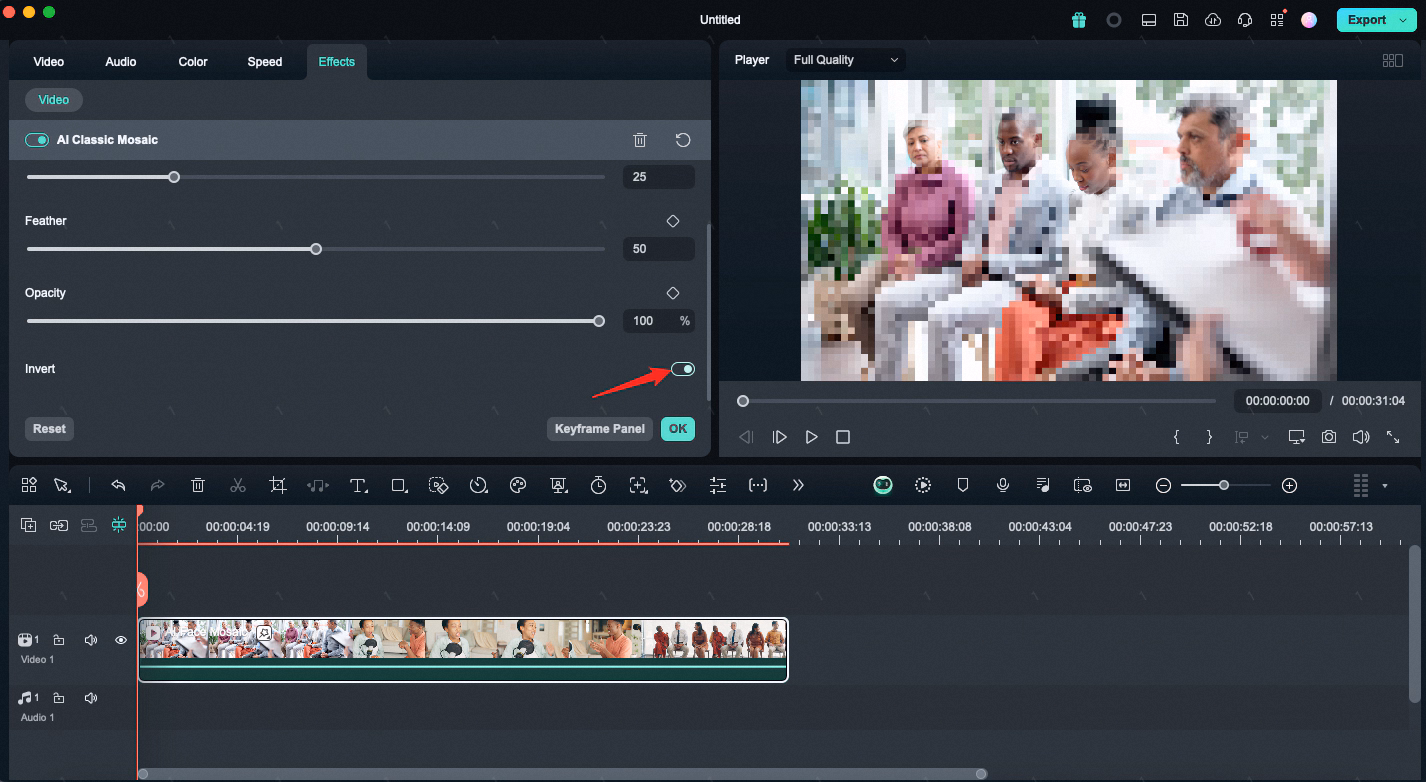Open the color palette tool

click(x=518, y=485)
